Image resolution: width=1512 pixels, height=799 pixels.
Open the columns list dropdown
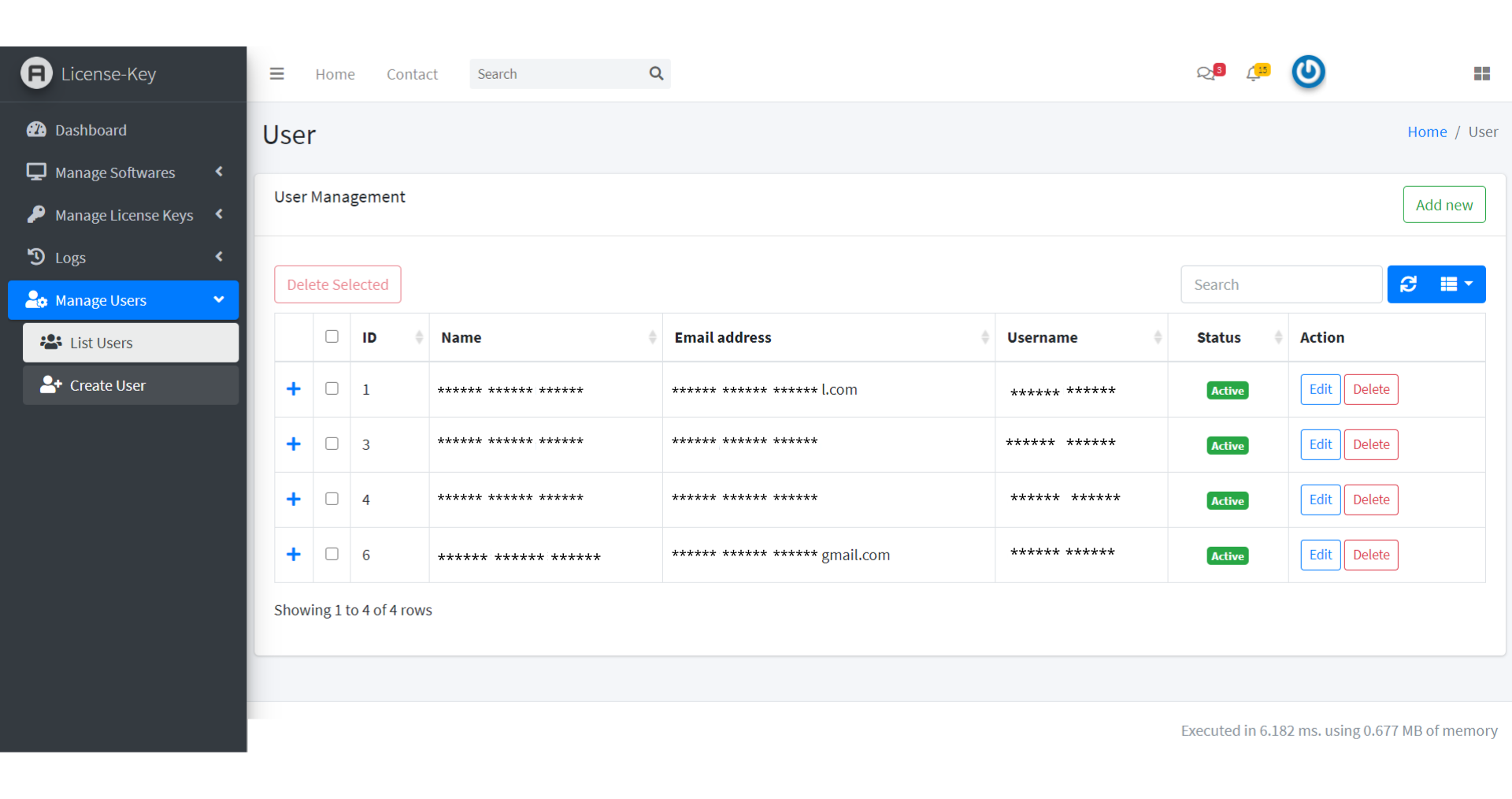pos(1456,284)
